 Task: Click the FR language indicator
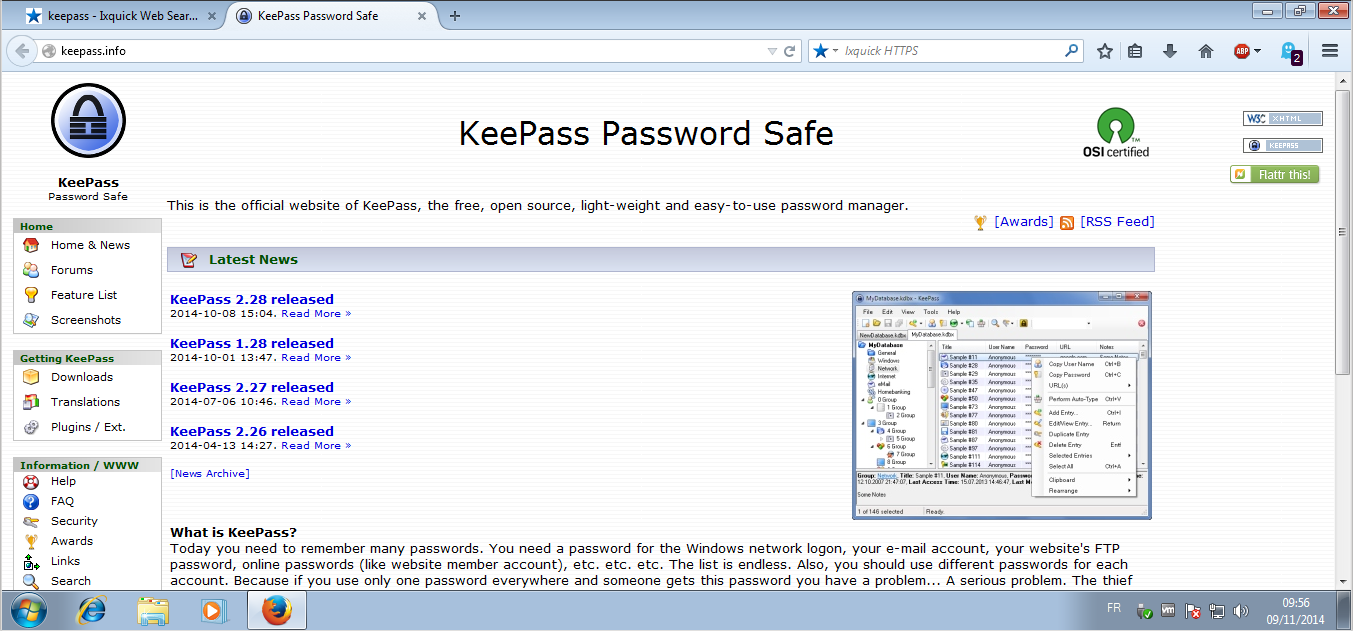point(1113,608)
